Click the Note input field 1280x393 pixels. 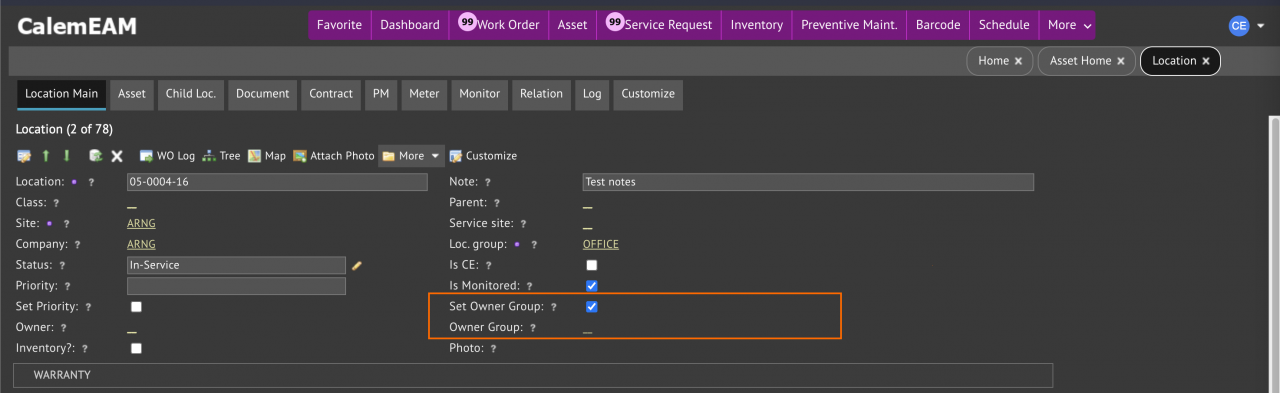(x=808, y=182)
